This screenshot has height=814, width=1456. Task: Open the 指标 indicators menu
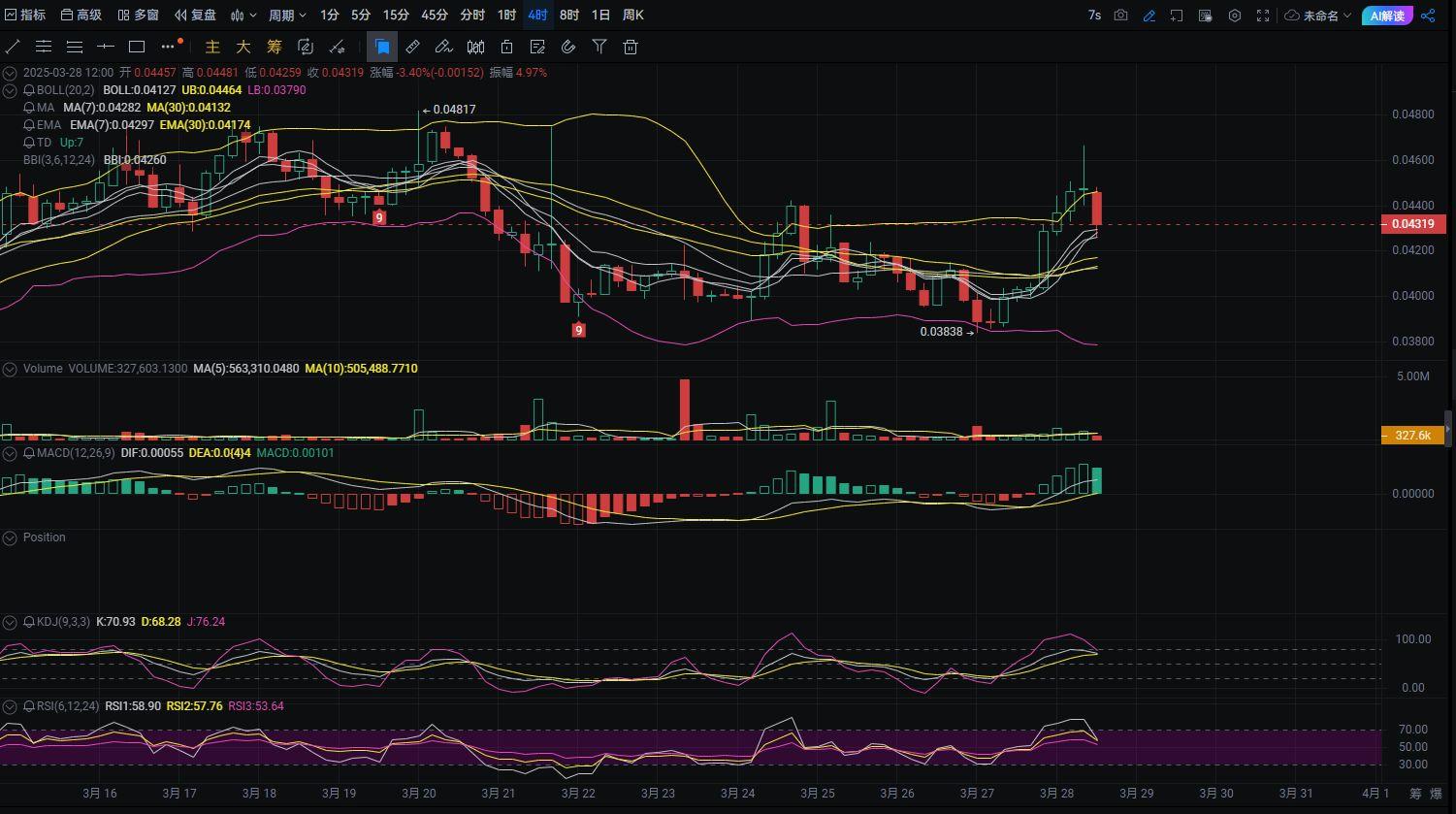[25, 15]
